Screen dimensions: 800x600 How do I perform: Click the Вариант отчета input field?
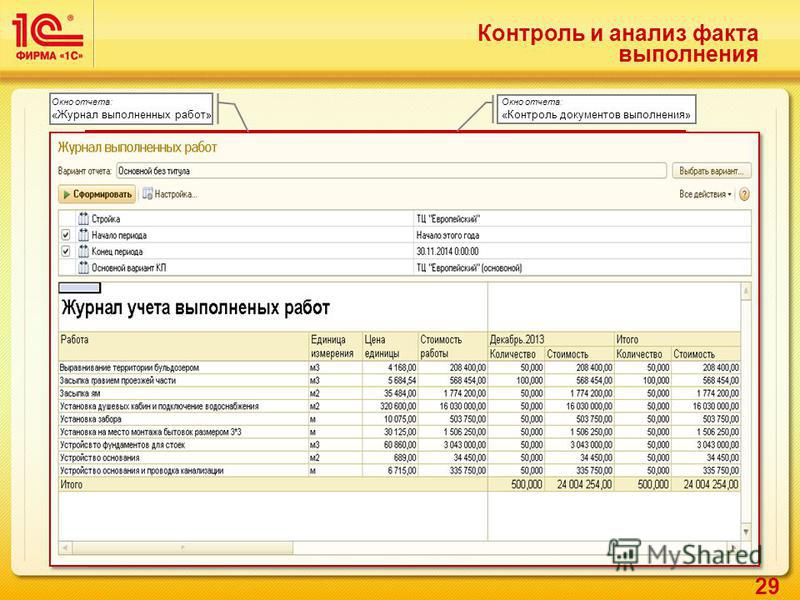point(391,171)
